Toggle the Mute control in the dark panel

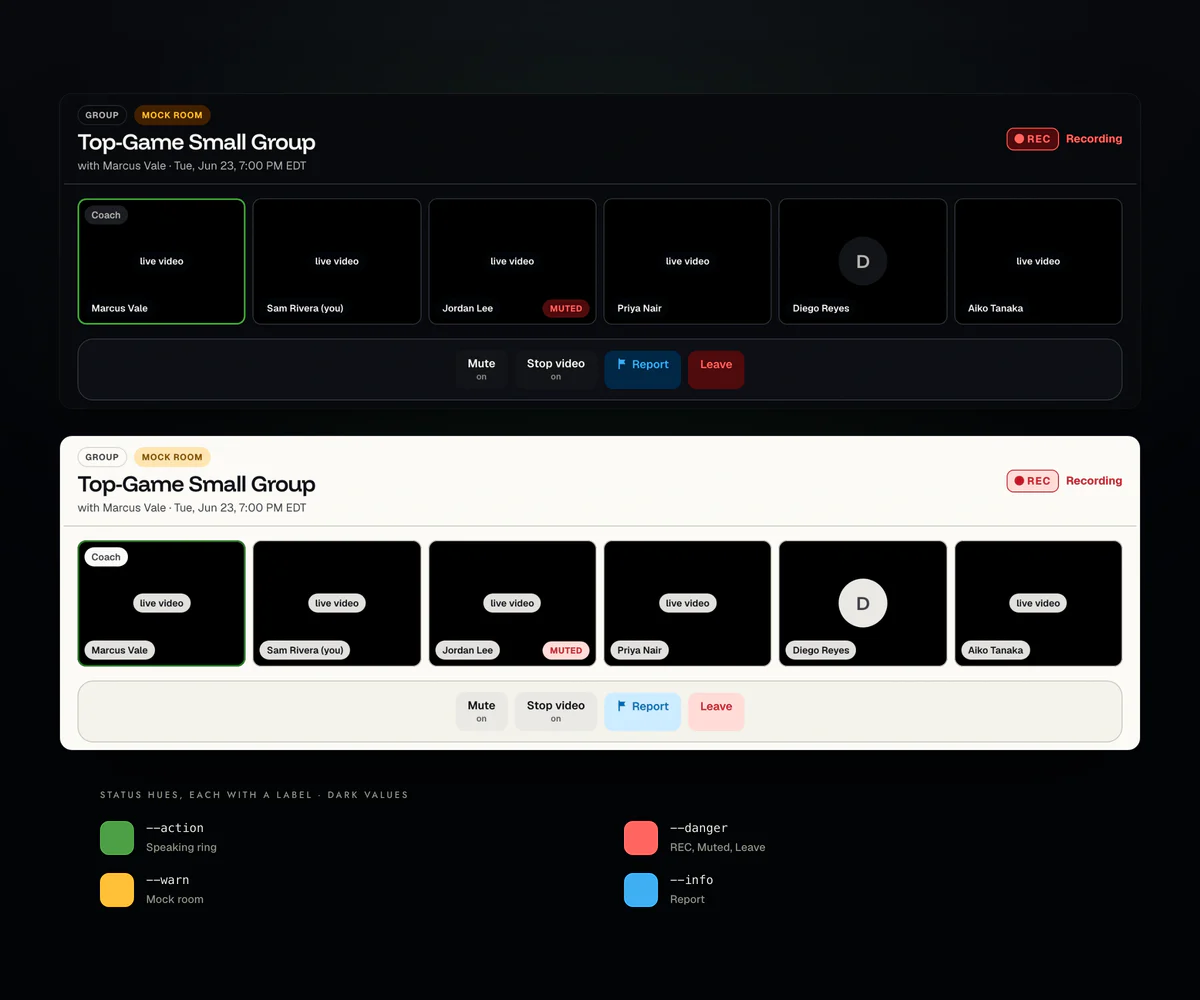482,369
